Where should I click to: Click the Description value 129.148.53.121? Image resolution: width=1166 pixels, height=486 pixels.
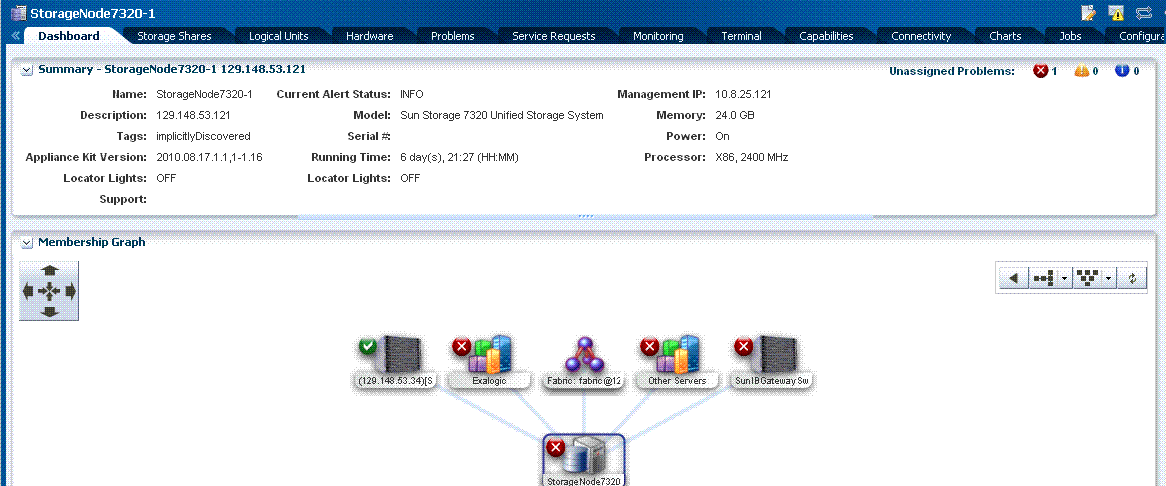tap(193, 115)
